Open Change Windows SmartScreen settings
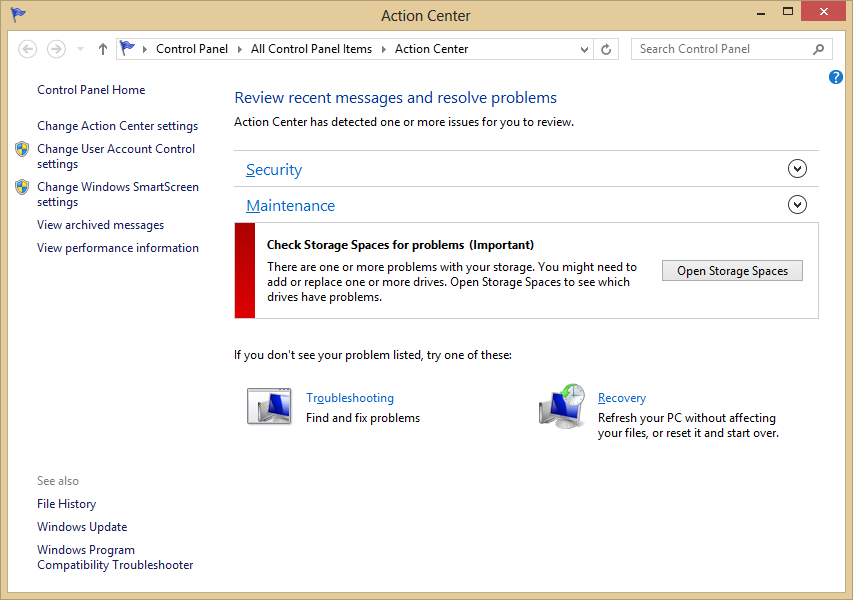Image resolution: width=853 pixels, height=600 pixels. [118, 194]
